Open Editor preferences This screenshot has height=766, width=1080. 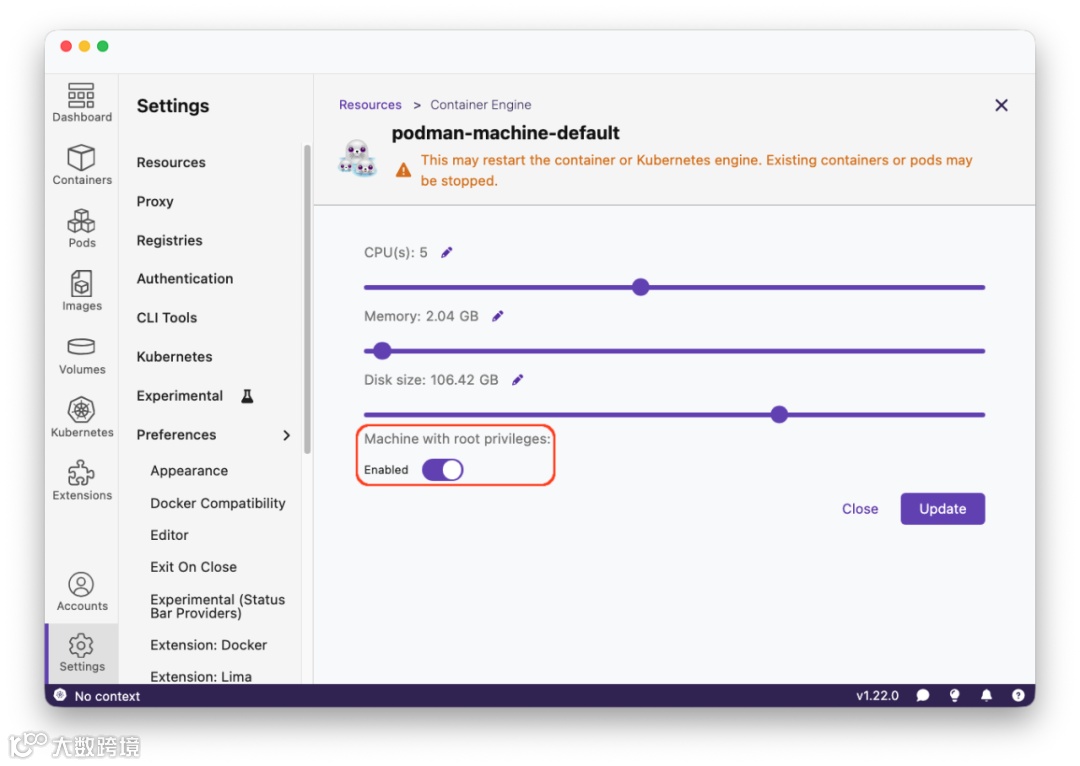pos(169,535)
